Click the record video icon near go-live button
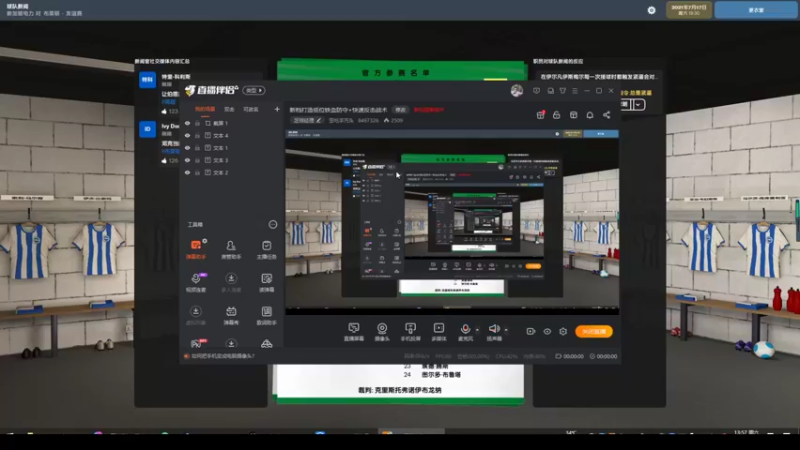 click(x=531, y=331)
